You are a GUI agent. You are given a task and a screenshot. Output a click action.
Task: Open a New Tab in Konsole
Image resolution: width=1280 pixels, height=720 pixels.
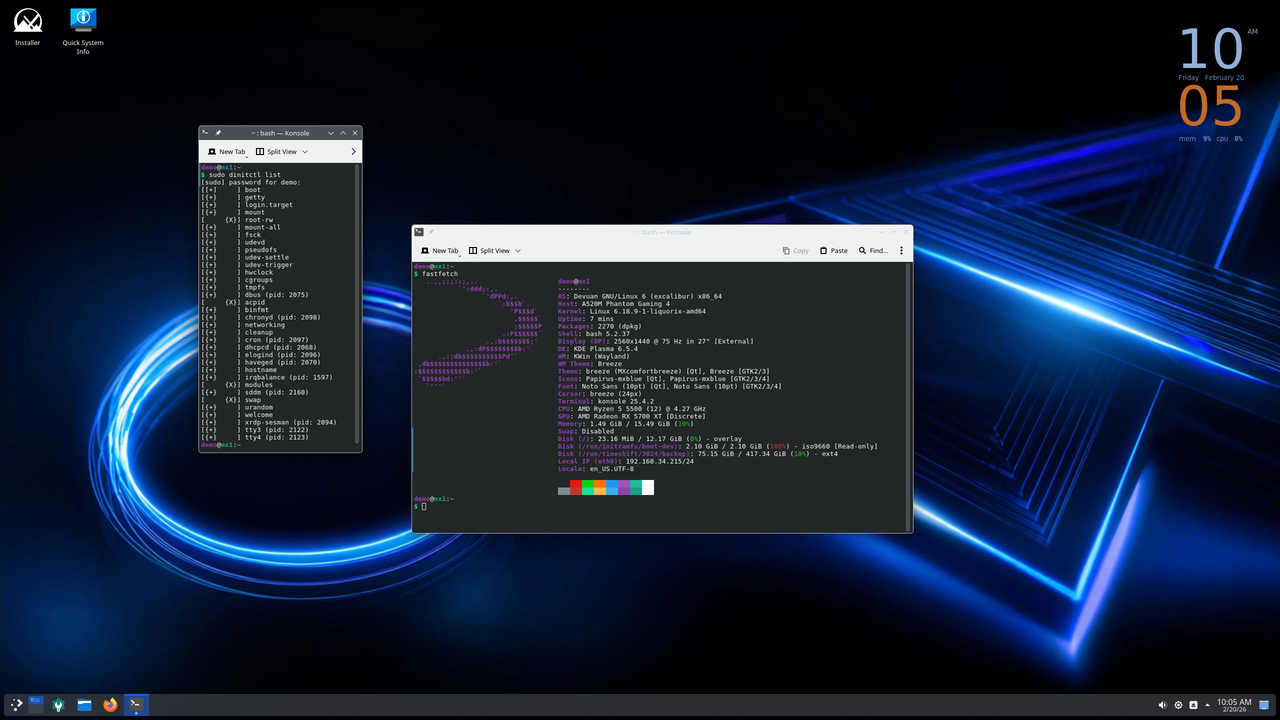[440, 250]
